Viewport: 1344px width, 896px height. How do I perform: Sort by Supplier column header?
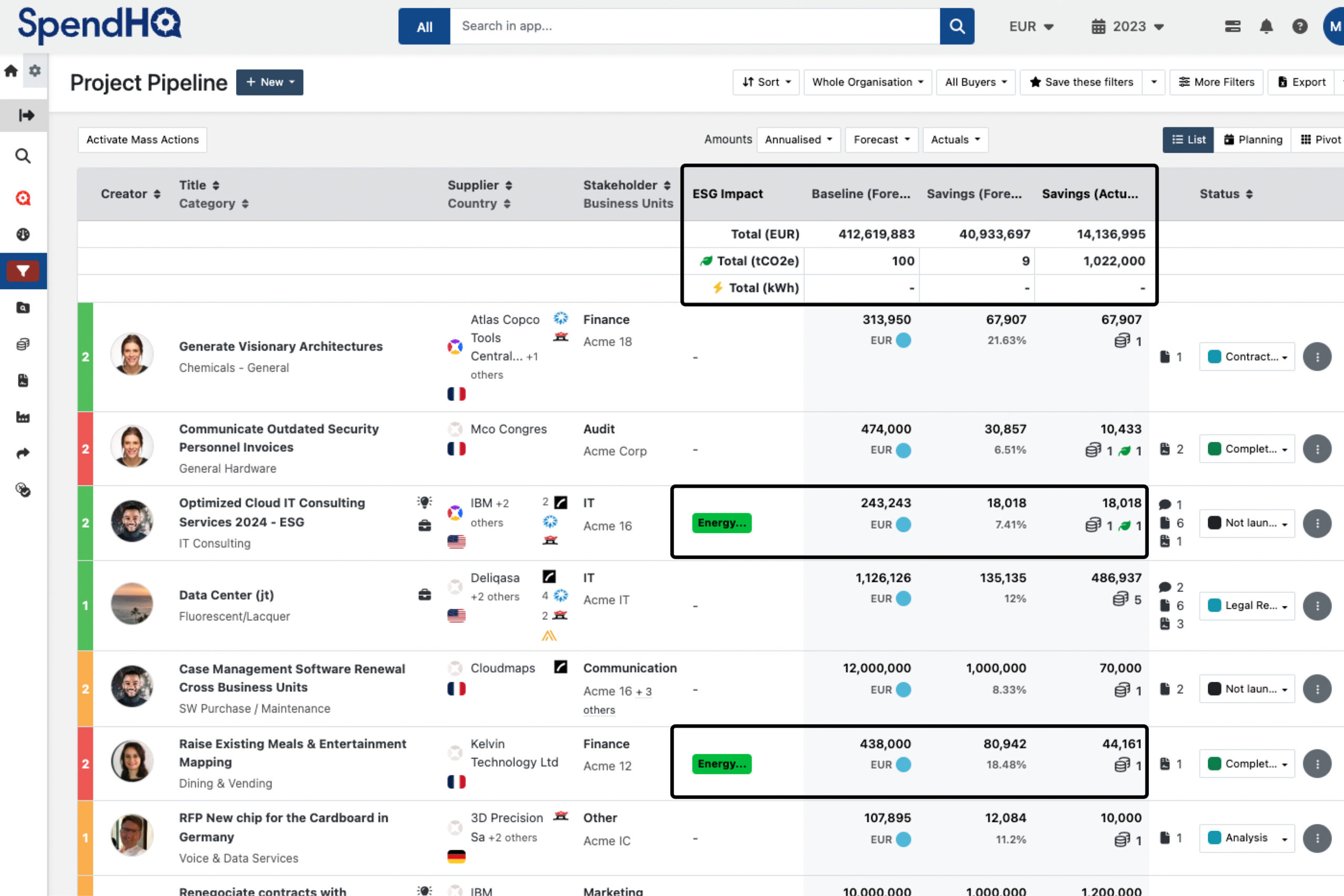pyautogui.click(x=480, y=185)
